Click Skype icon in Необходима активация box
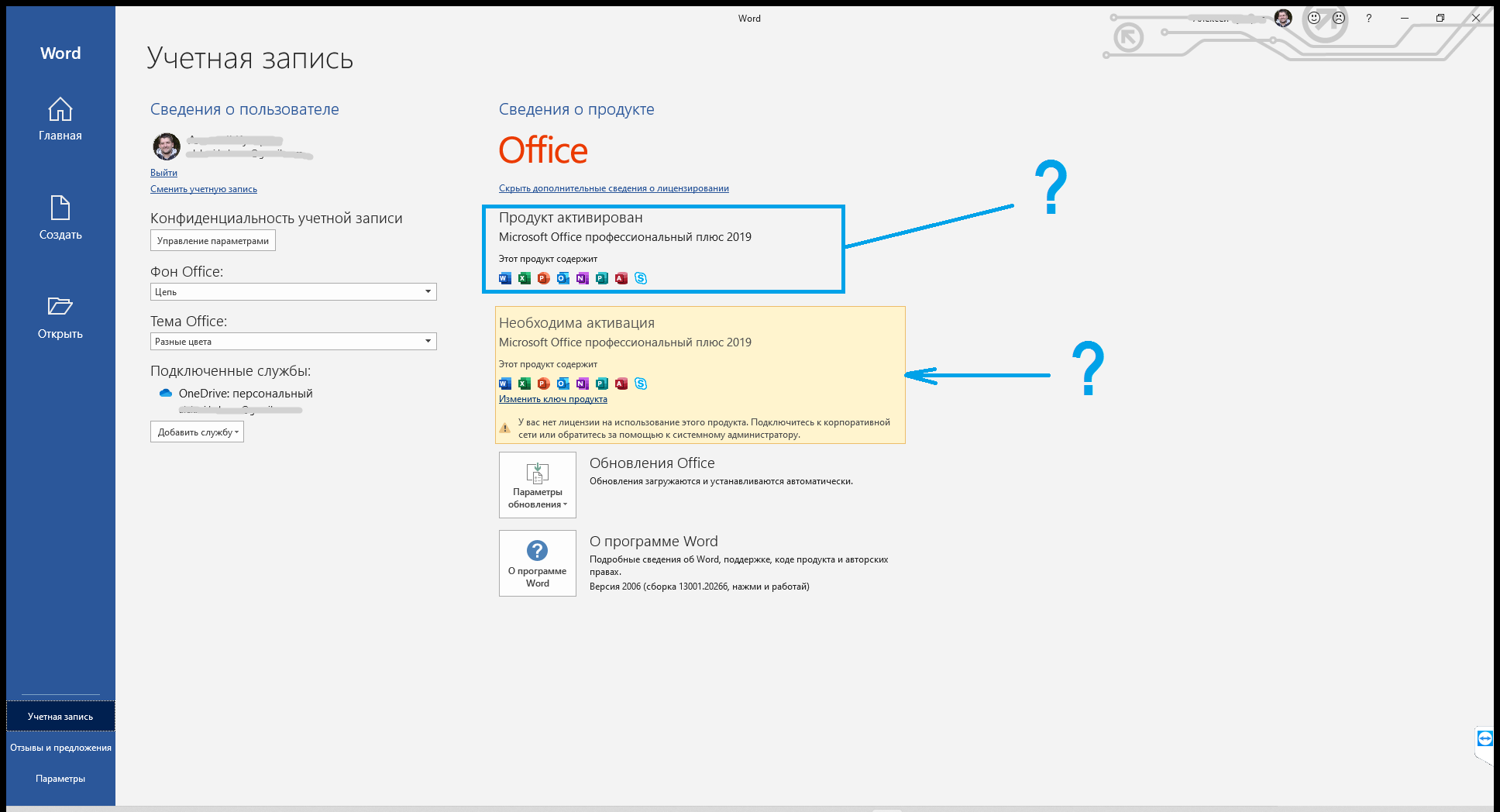Viewport: 1500px width, 812px height. (641, 384)
